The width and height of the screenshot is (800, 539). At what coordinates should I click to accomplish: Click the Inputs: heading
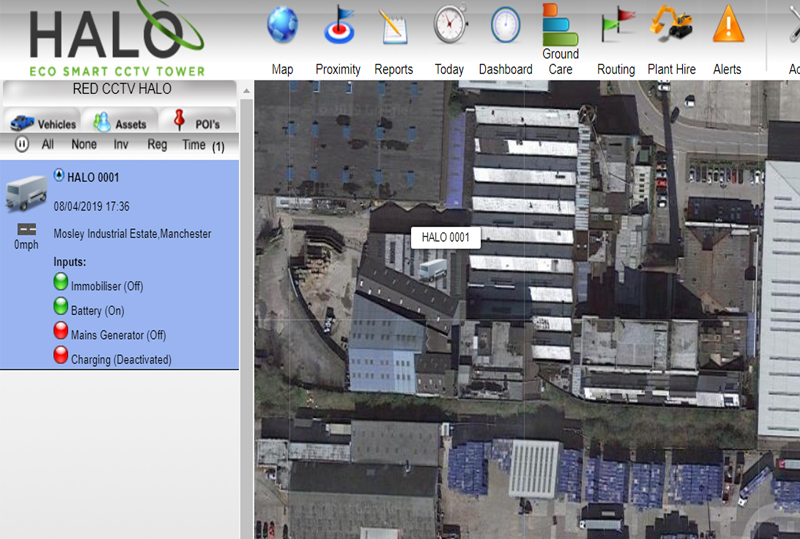point(69,262)
